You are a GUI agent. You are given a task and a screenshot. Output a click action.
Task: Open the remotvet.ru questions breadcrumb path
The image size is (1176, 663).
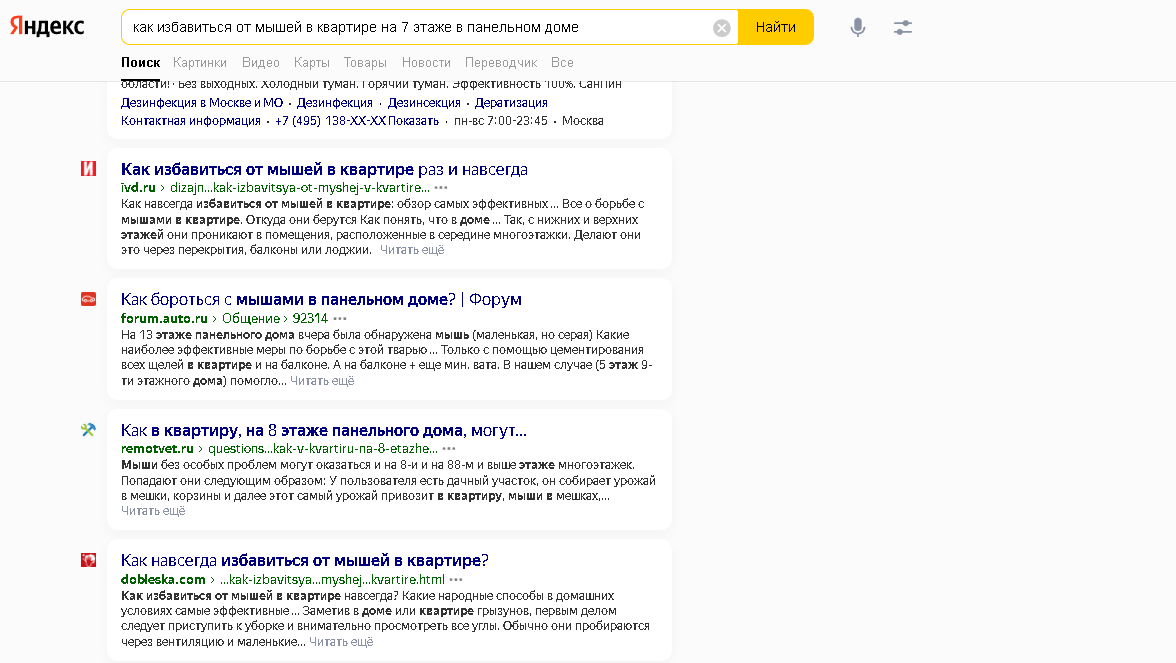(x=322, y=448)
